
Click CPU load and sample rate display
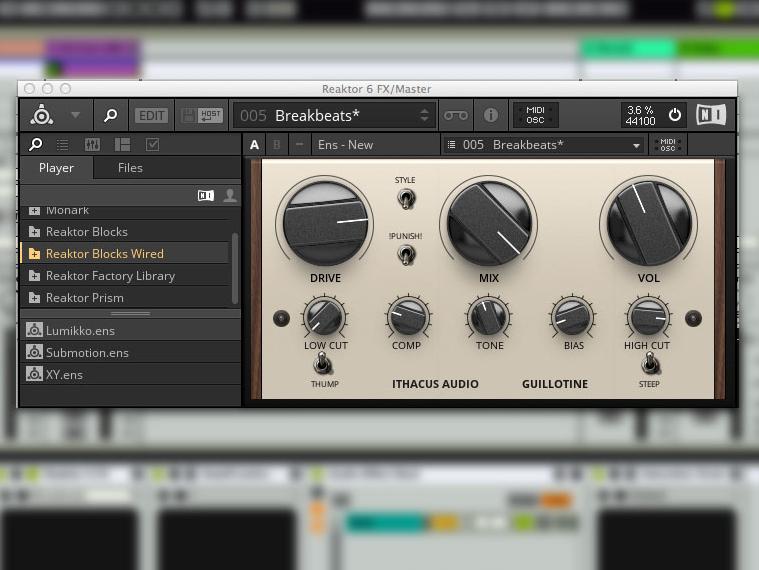tap(641, 115)
